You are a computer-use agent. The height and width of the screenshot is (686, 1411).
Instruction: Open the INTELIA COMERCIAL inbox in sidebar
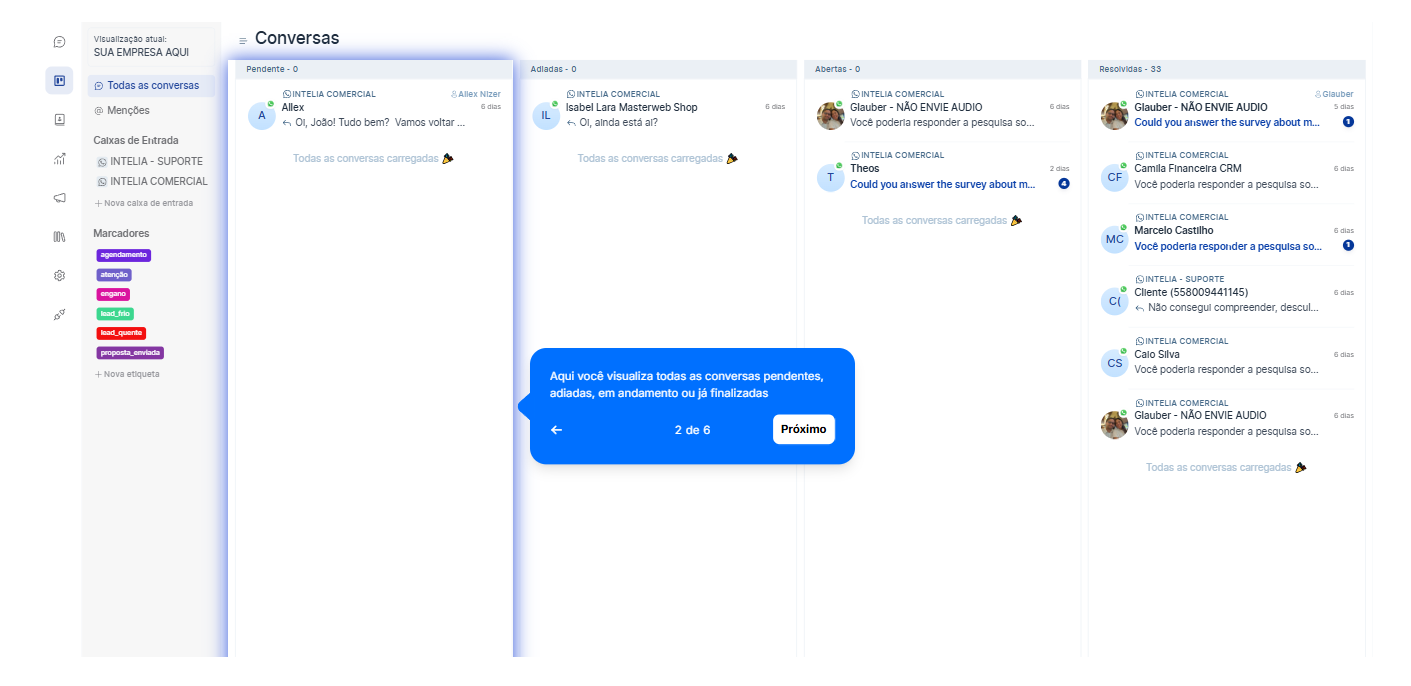click(x=152, y=182)
